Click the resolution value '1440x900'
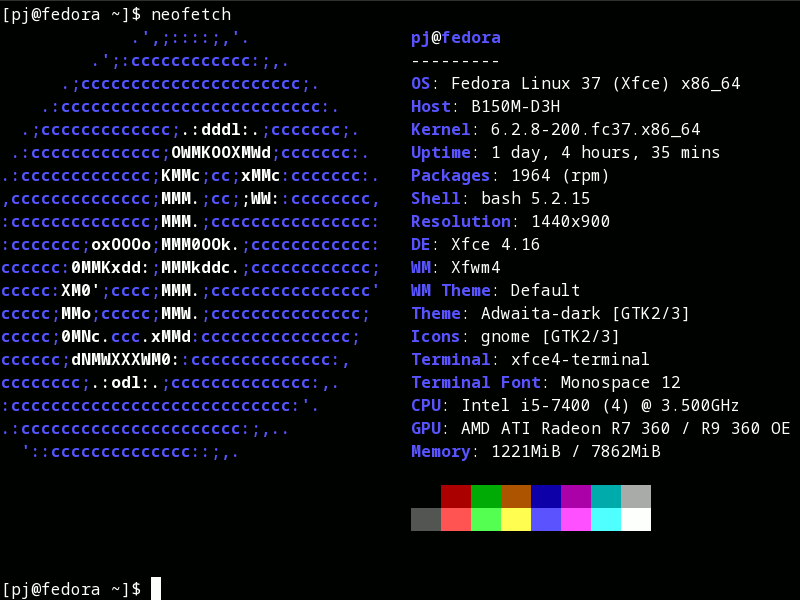The height and width of the screenshot is (600, 800). tap(571, 221)
